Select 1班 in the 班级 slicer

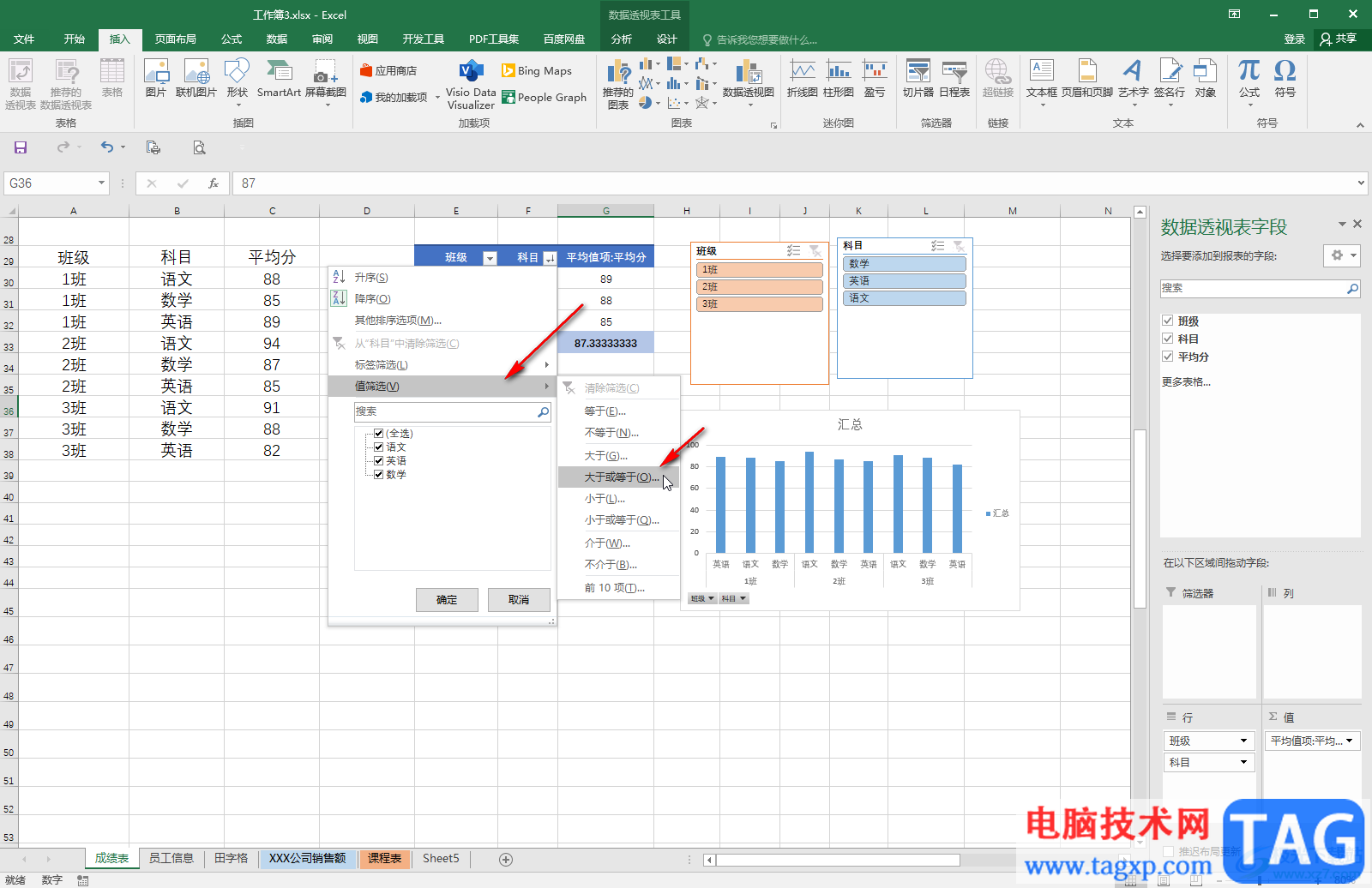[x=760, y=270]
